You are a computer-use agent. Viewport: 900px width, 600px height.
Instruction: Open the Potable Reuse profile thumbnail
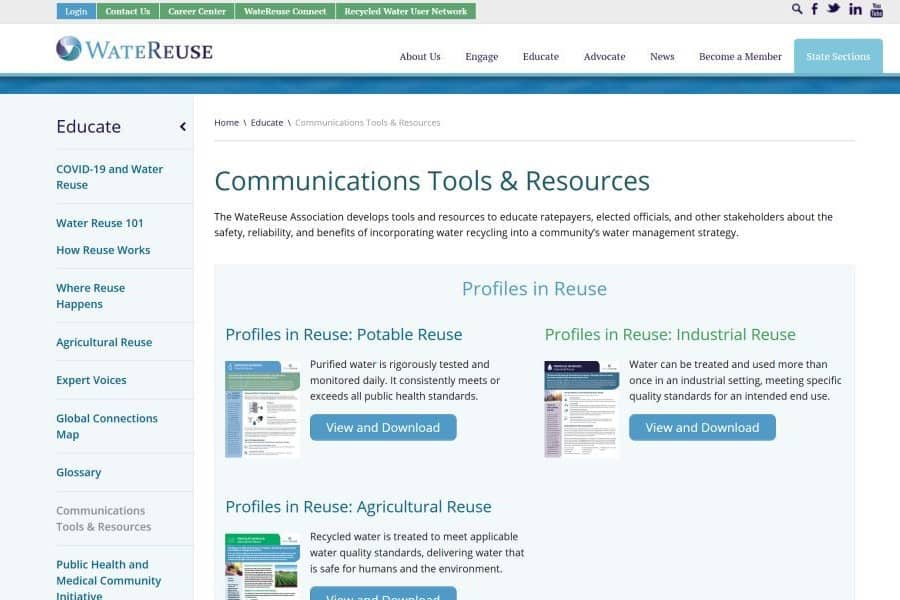click(x=262, y=409)
